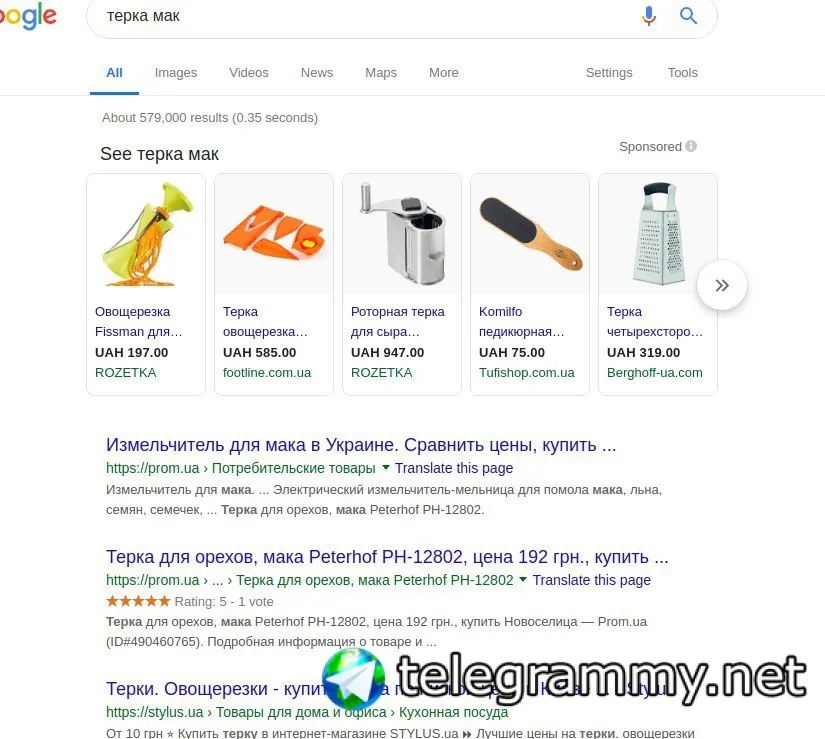The height and width of the screenshot is (739, 825).
Task: Open the More search options menu
Action: [x=444, y=73]
